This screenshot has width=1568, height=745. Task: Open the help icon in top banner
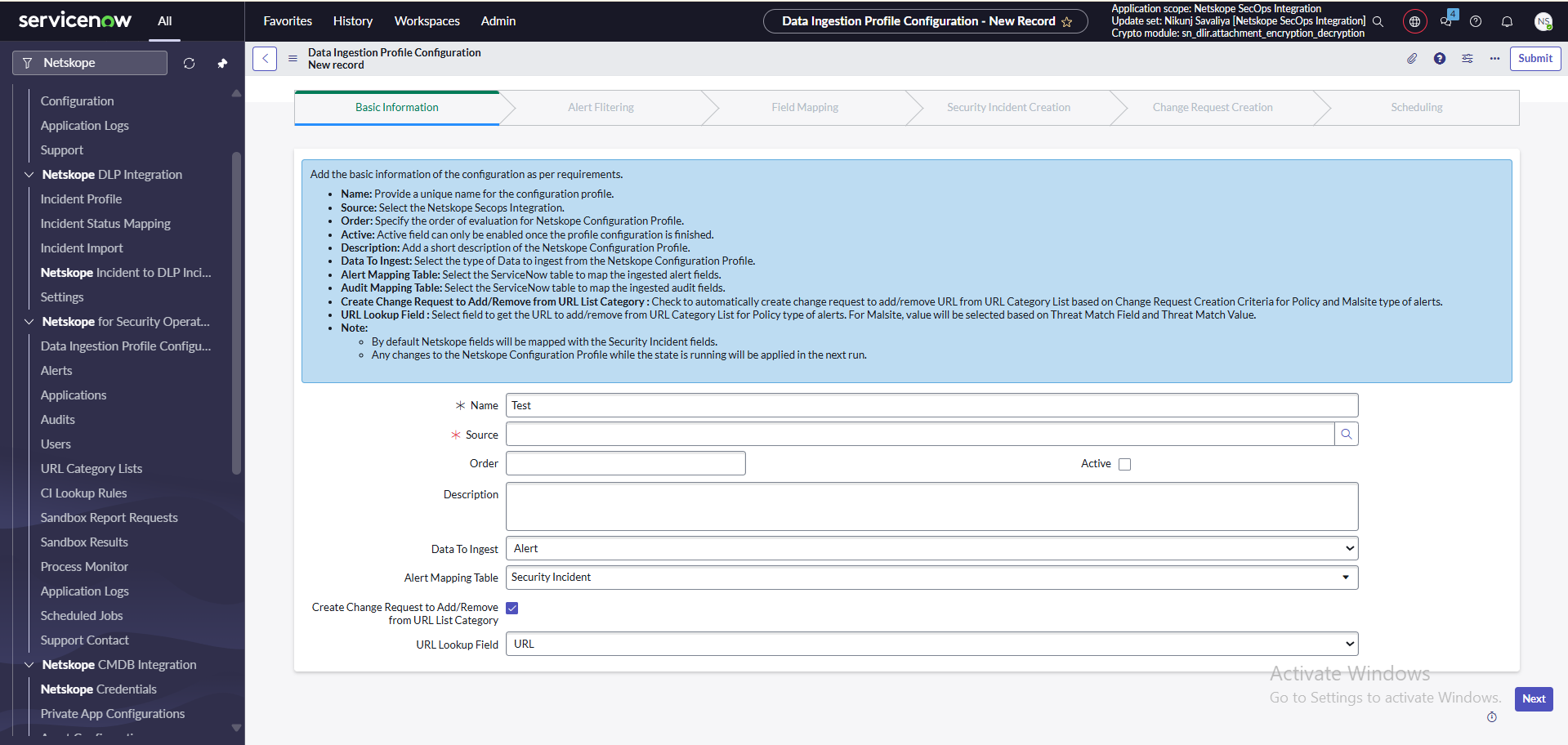point(1476,21)
